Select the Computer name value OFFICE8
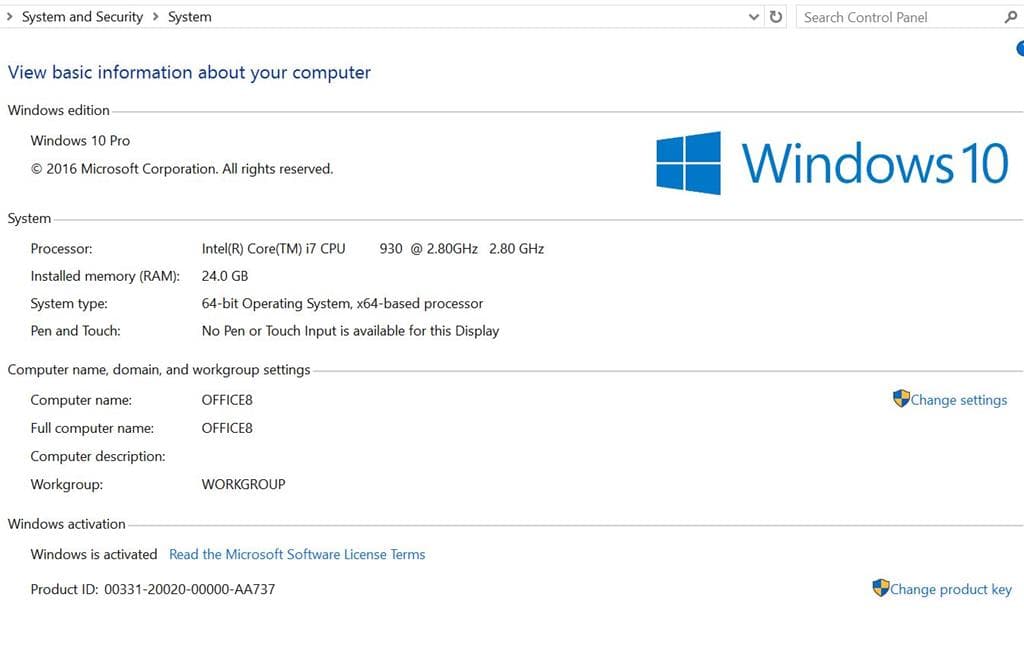Viewport: 1024px width, 670px height. click(227, 400)
